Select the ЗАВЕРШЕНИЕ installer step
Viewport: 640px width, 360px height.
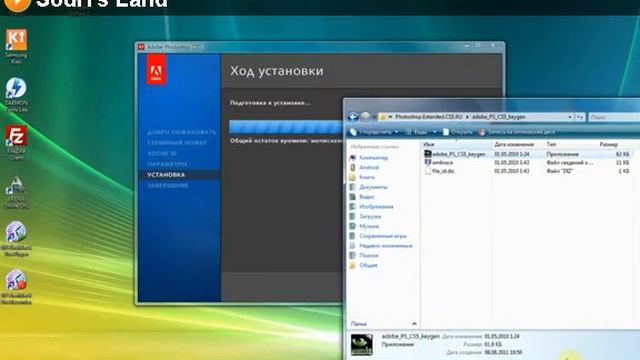(168, 185)
